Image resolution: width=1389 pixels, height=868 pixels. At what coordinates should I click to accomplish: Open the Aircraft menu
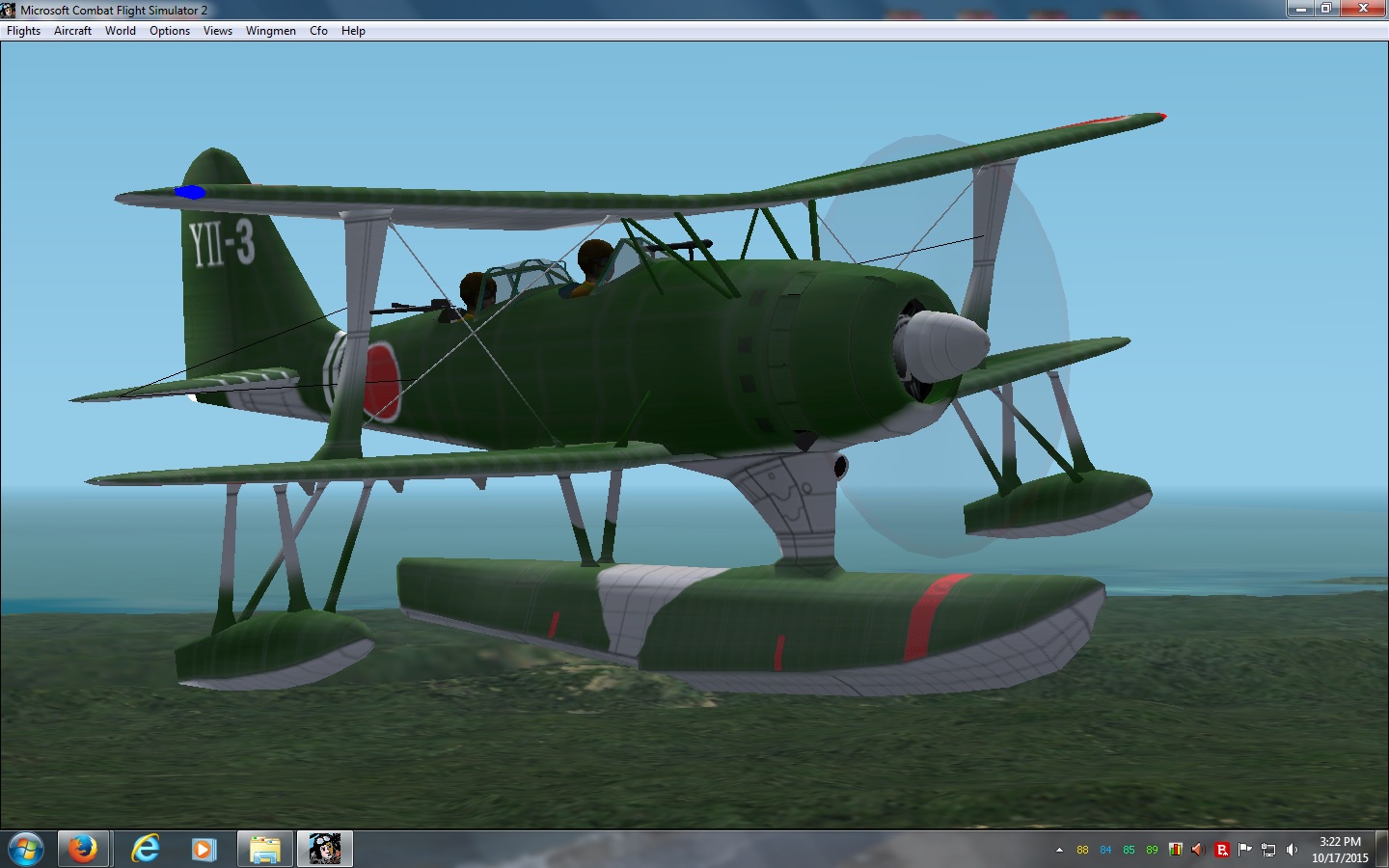pos(72,31)
